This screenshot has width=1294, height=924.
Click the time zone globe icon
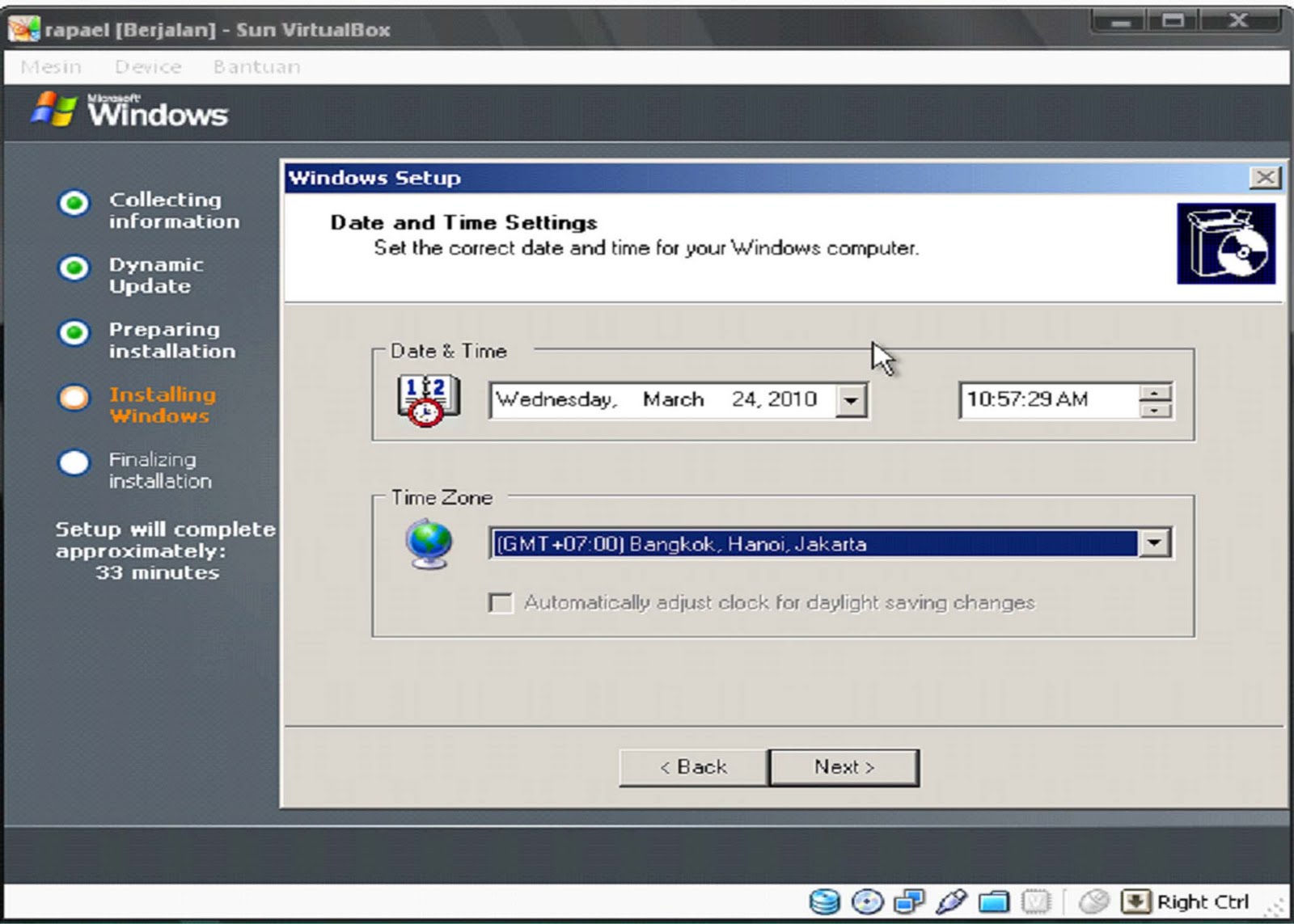(x=429, y=546)
